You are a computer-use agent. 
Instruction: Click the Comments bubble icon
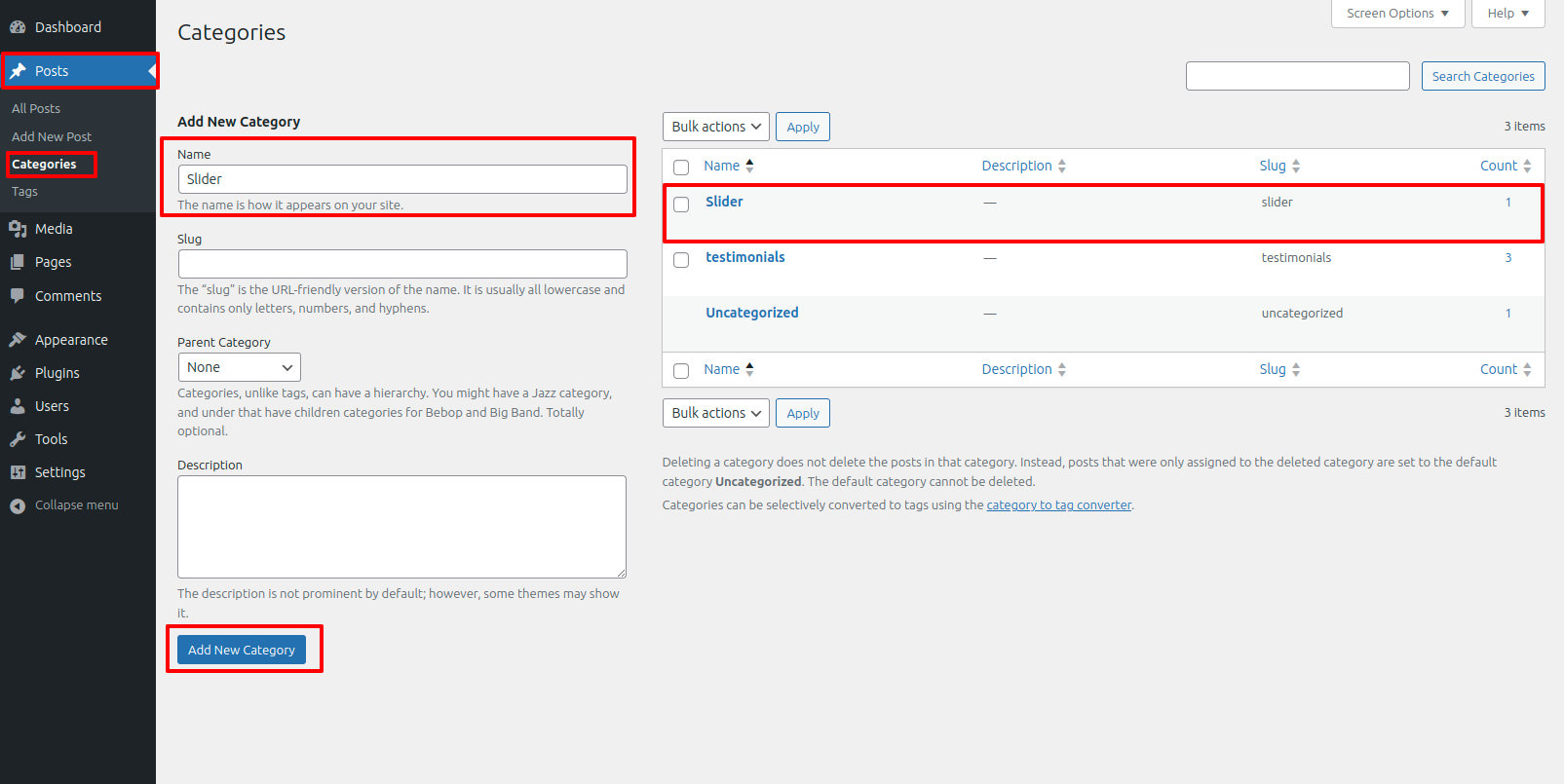(x=18, y=296)
